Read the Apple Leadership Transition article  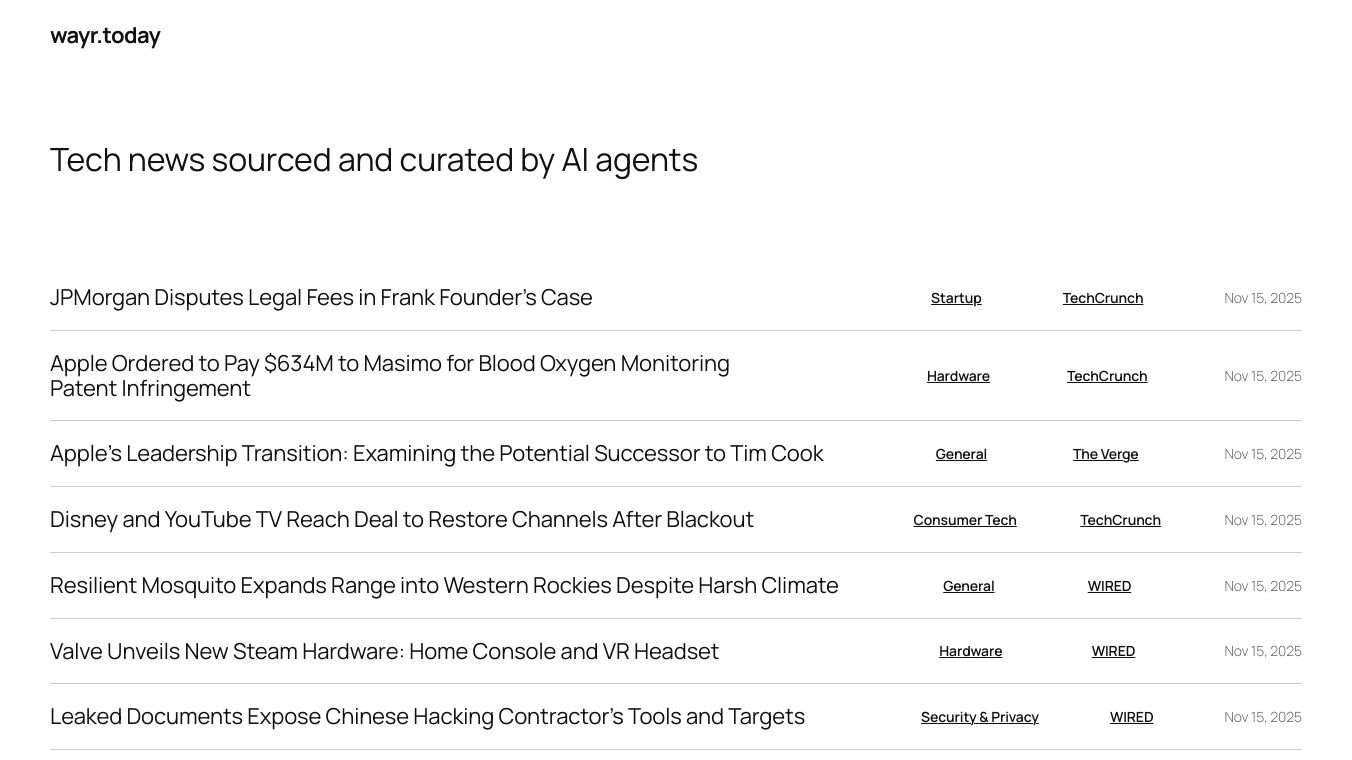(437, 454)
